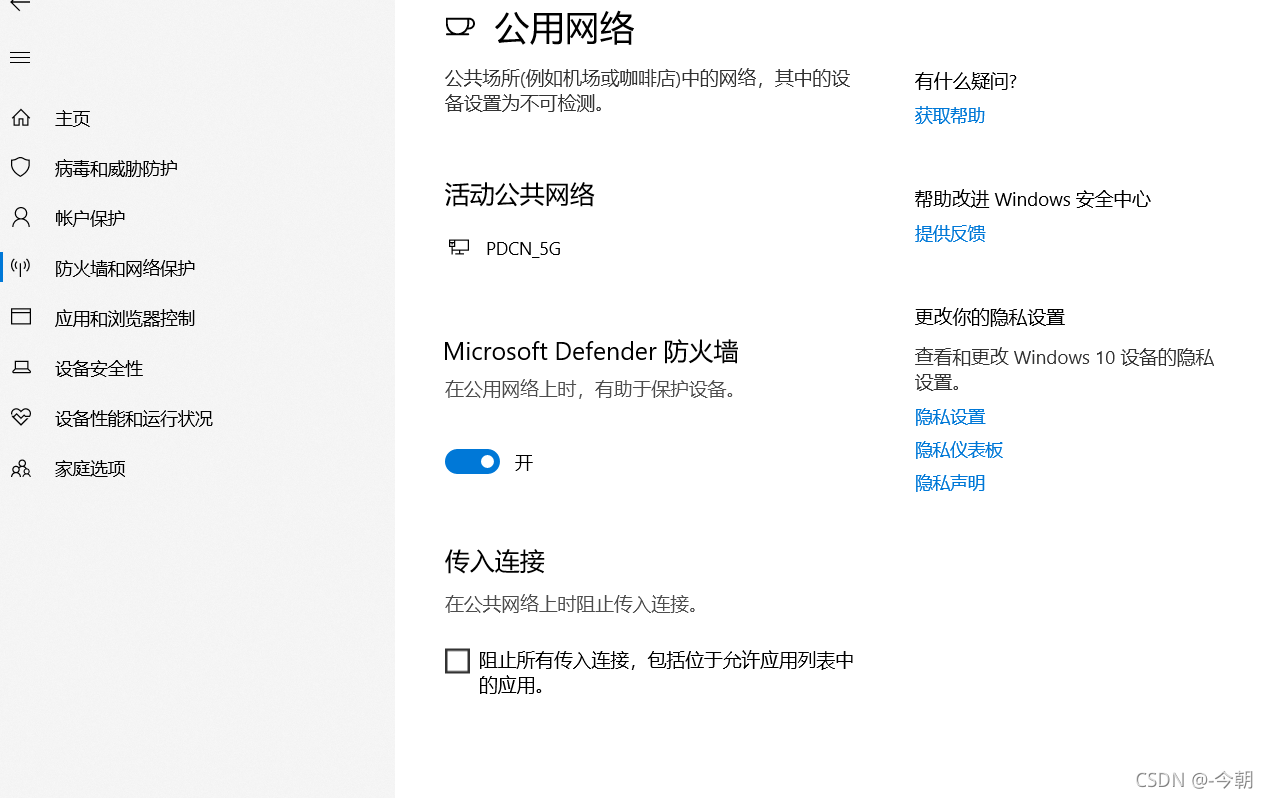Screen dimensions: 1268x798
Task: Click the 公用网络 page heading
Action: (x=565, y=29)
